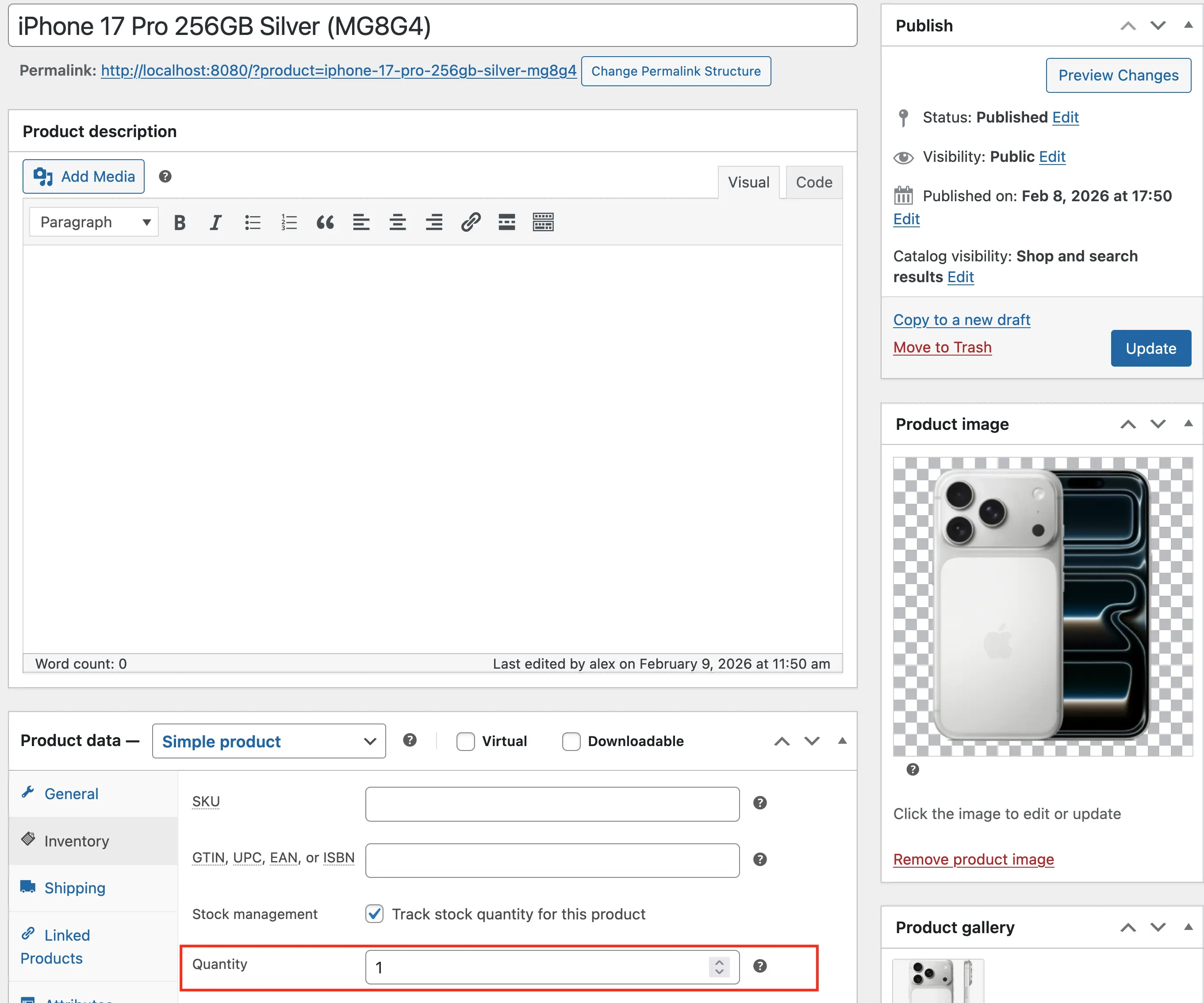Screen dimensions: 1204x1003
Task: Open the Simple product type dropdown
Action: 269,742
